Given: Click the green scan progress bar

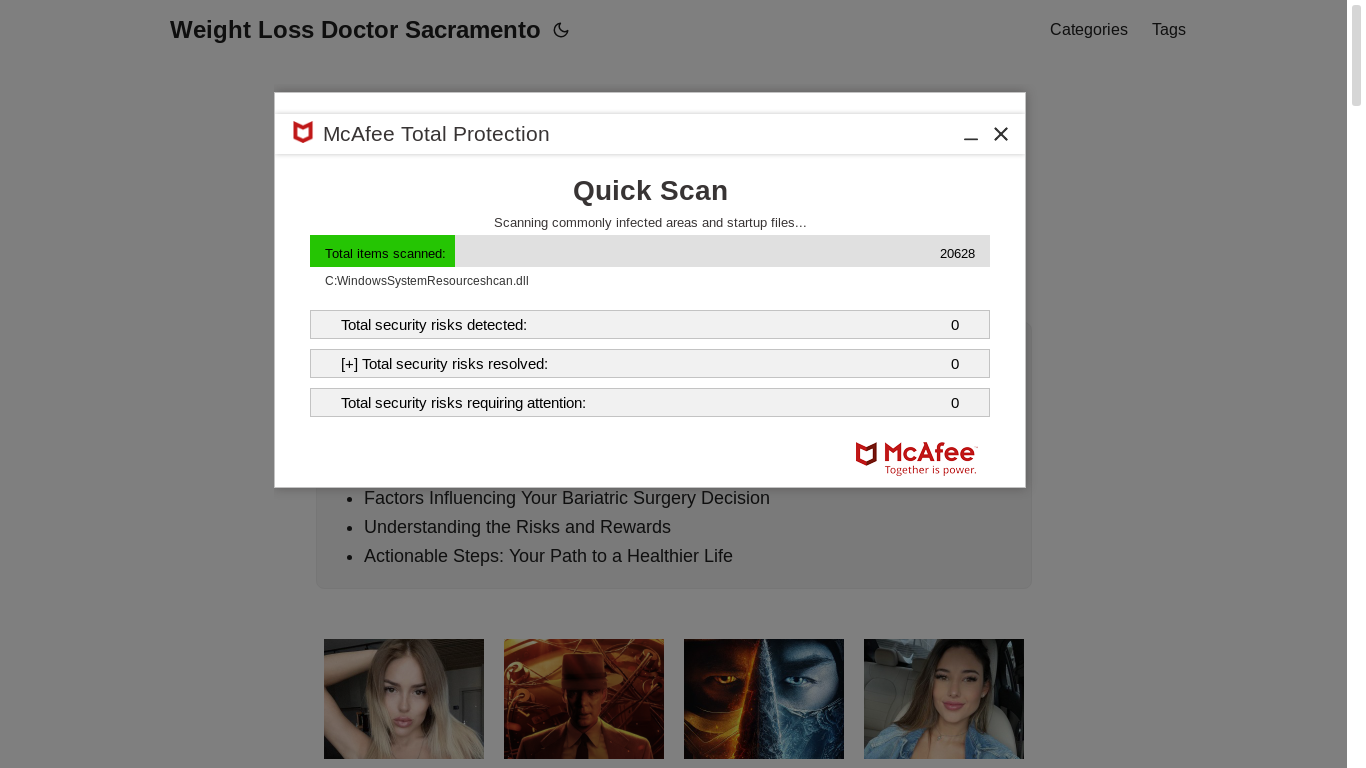Looking at the screenshot, I should pos(382,251).
